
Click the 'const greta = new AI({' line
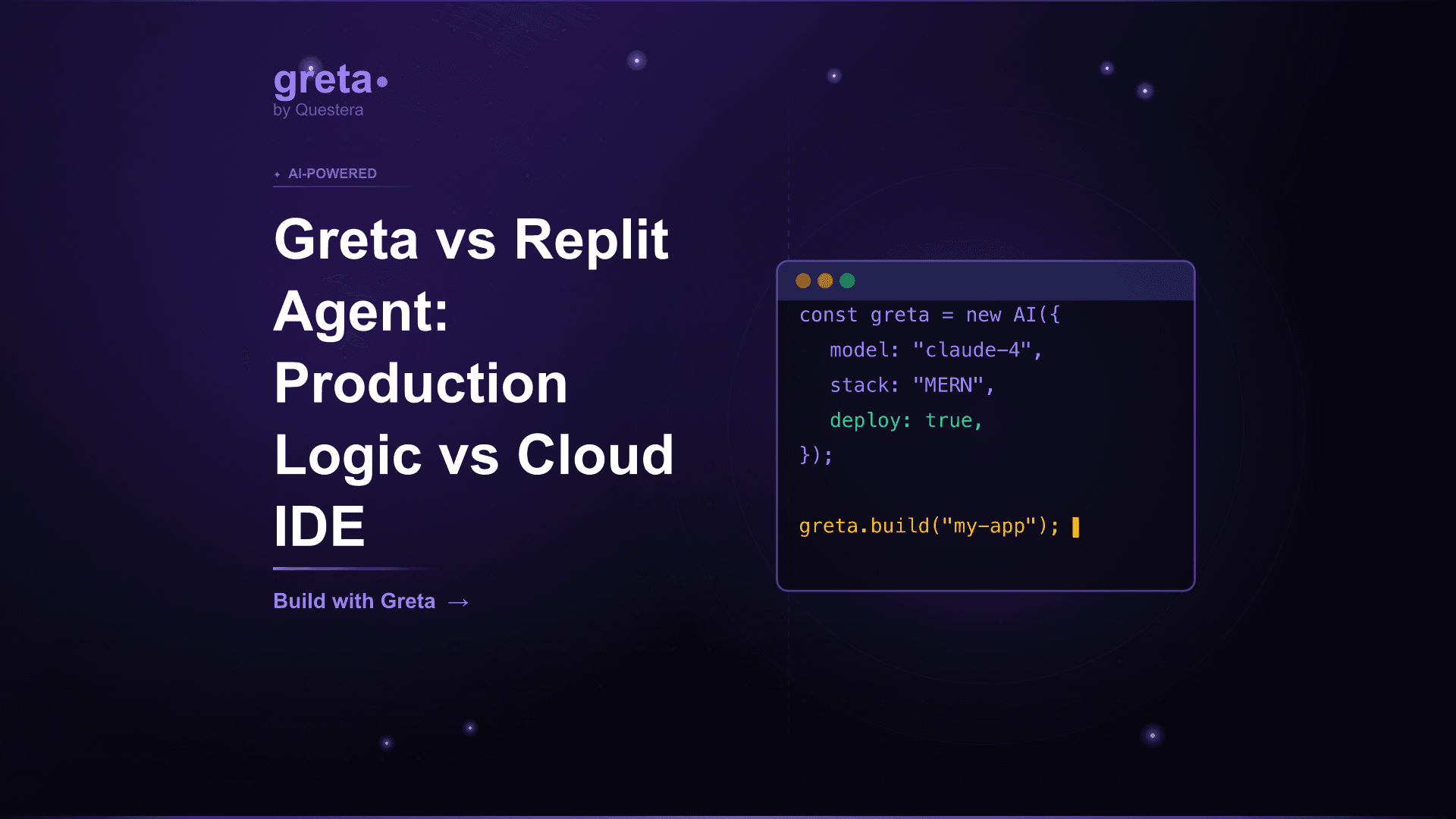tap(930, 315)
